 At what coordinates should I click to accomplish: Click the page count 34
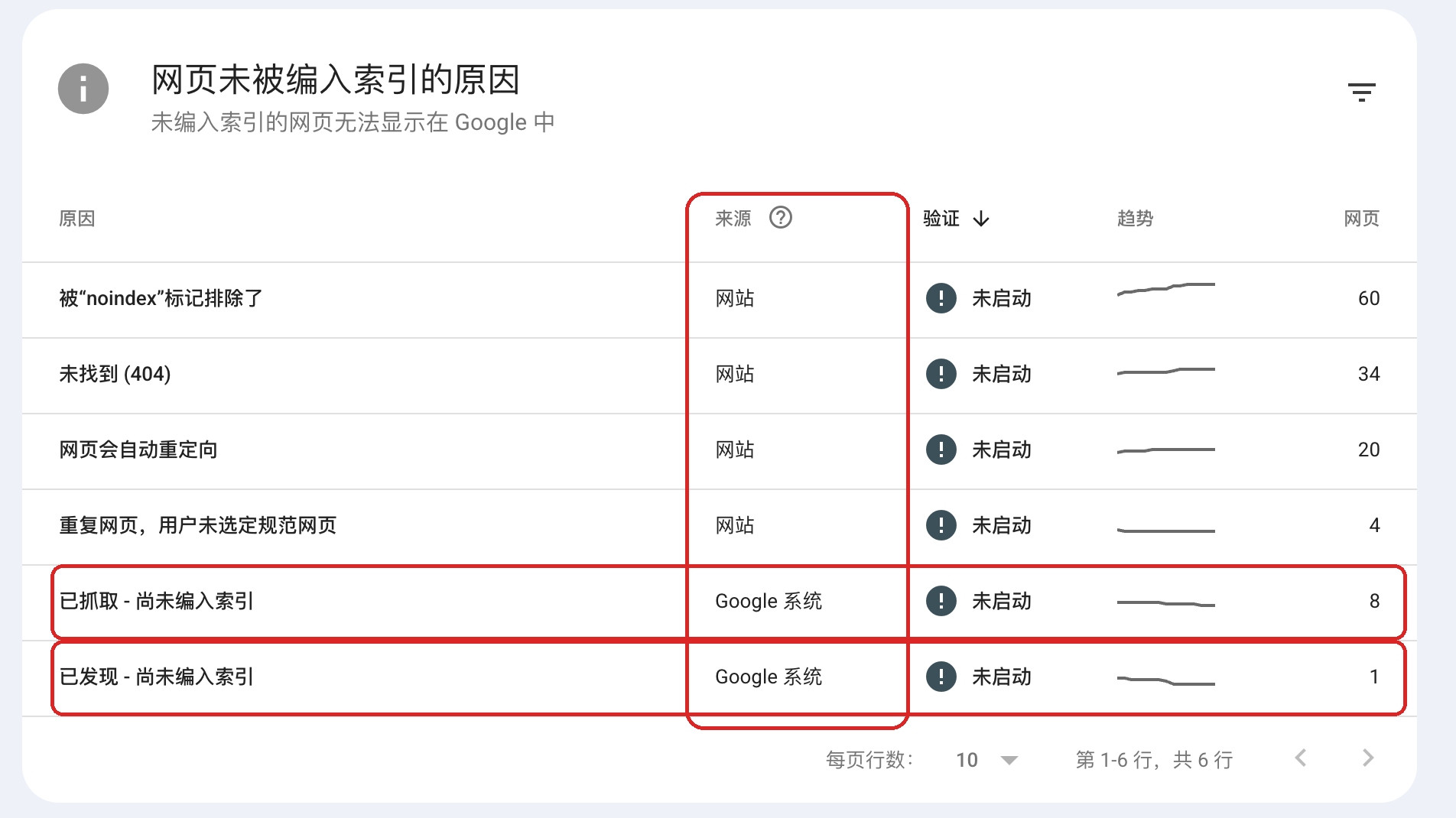click(x=1369, y=374)
